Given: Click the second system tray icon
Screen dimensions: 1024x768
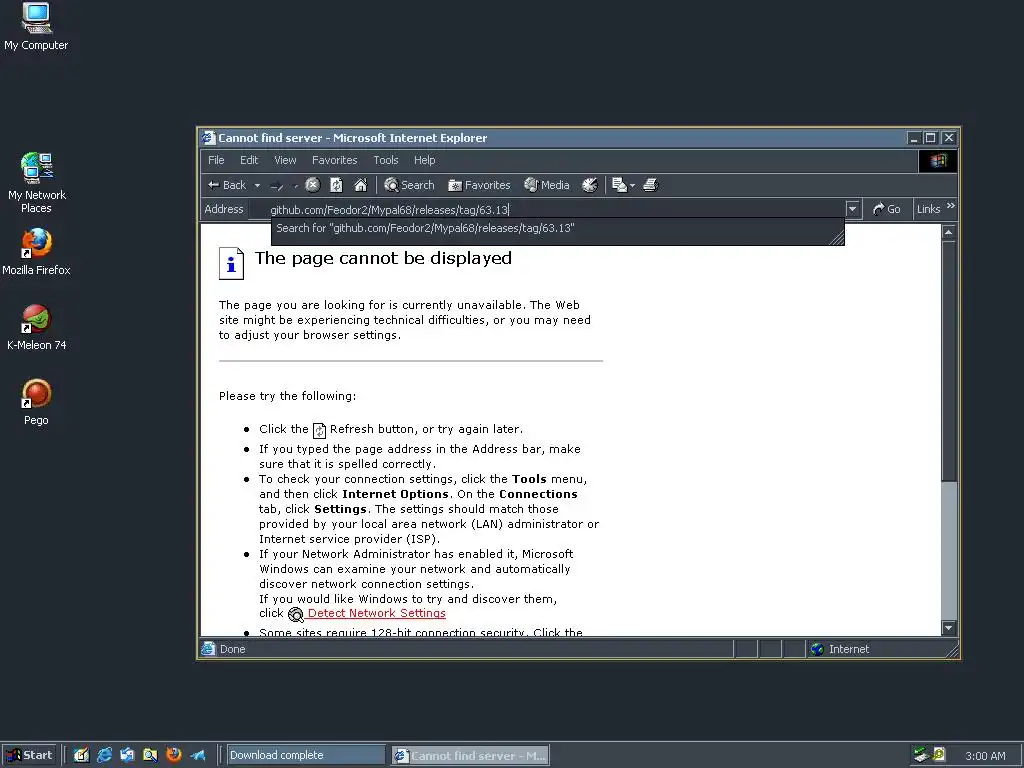Looking at the screenshot, I should coord(938,755).
